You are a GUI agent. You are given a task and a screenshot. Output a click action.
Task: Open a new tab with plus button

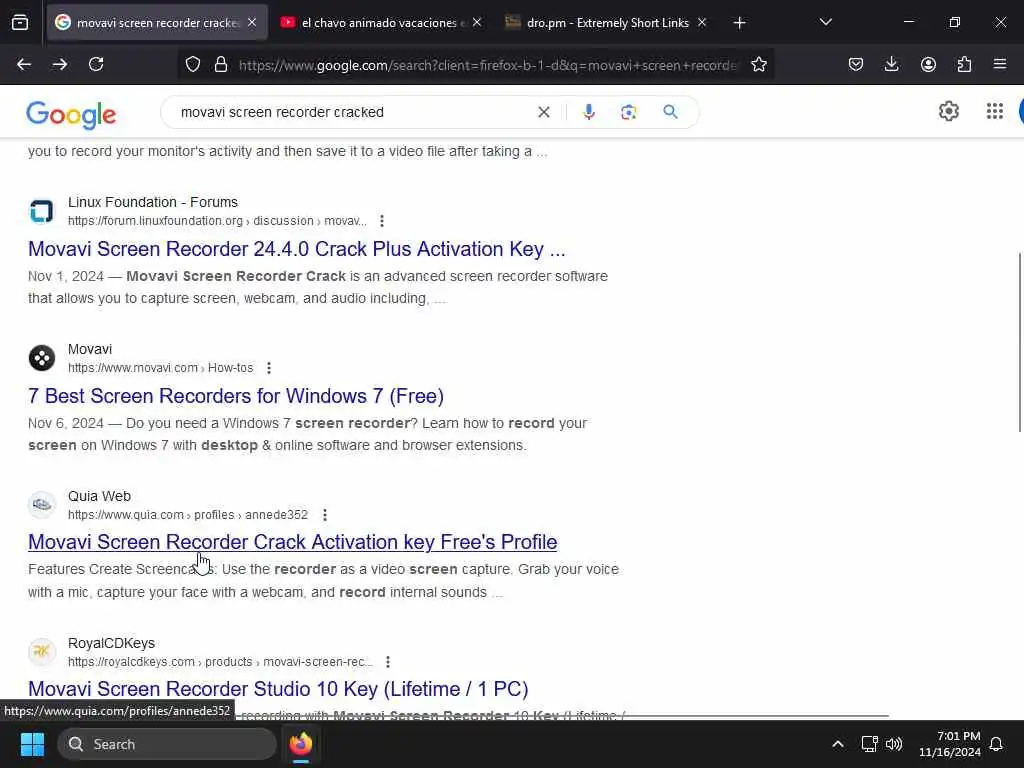(739, 23)
